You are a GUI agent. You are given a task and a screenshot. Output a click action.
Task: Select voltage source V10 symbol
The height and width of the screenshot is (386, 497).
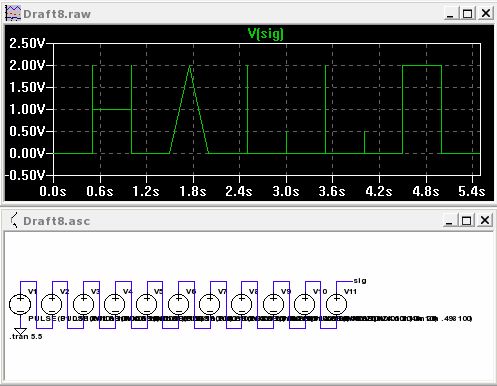coord(305,304)
